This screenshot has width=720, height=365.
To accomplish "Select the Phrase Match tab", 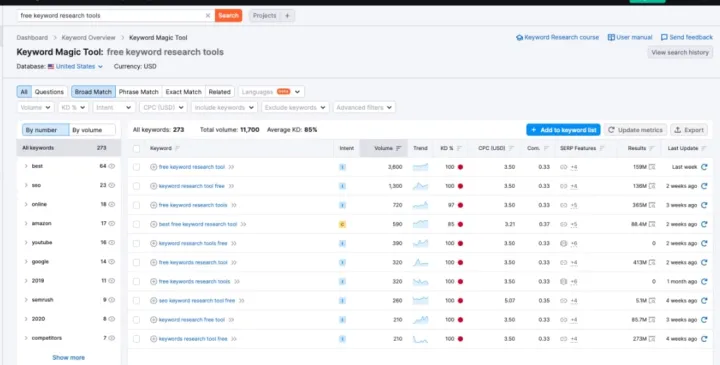I will click(139, 92).
